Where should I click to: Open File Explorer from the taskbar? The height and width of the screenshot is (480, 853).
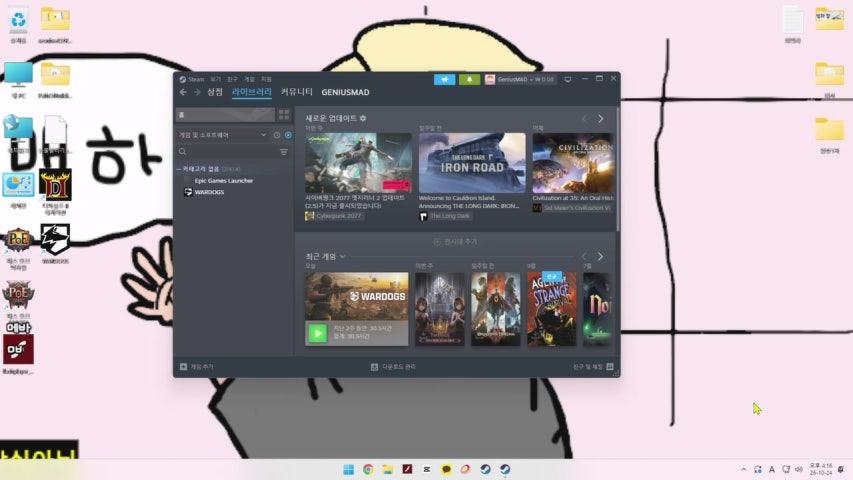coord(387,469)
